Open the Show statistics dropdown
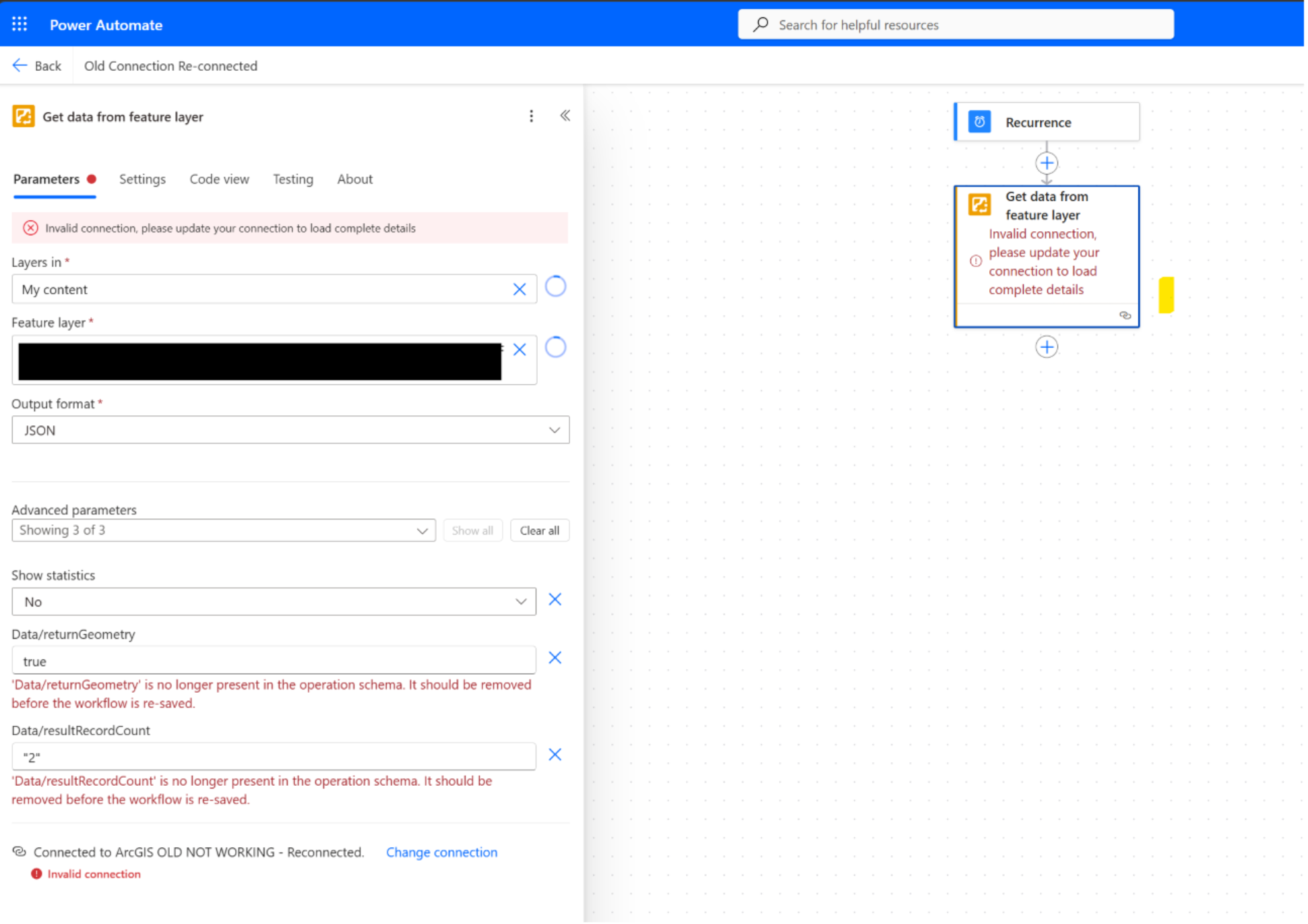Image resolution: width=1308 pixels, height=924 pixels. 274,602
